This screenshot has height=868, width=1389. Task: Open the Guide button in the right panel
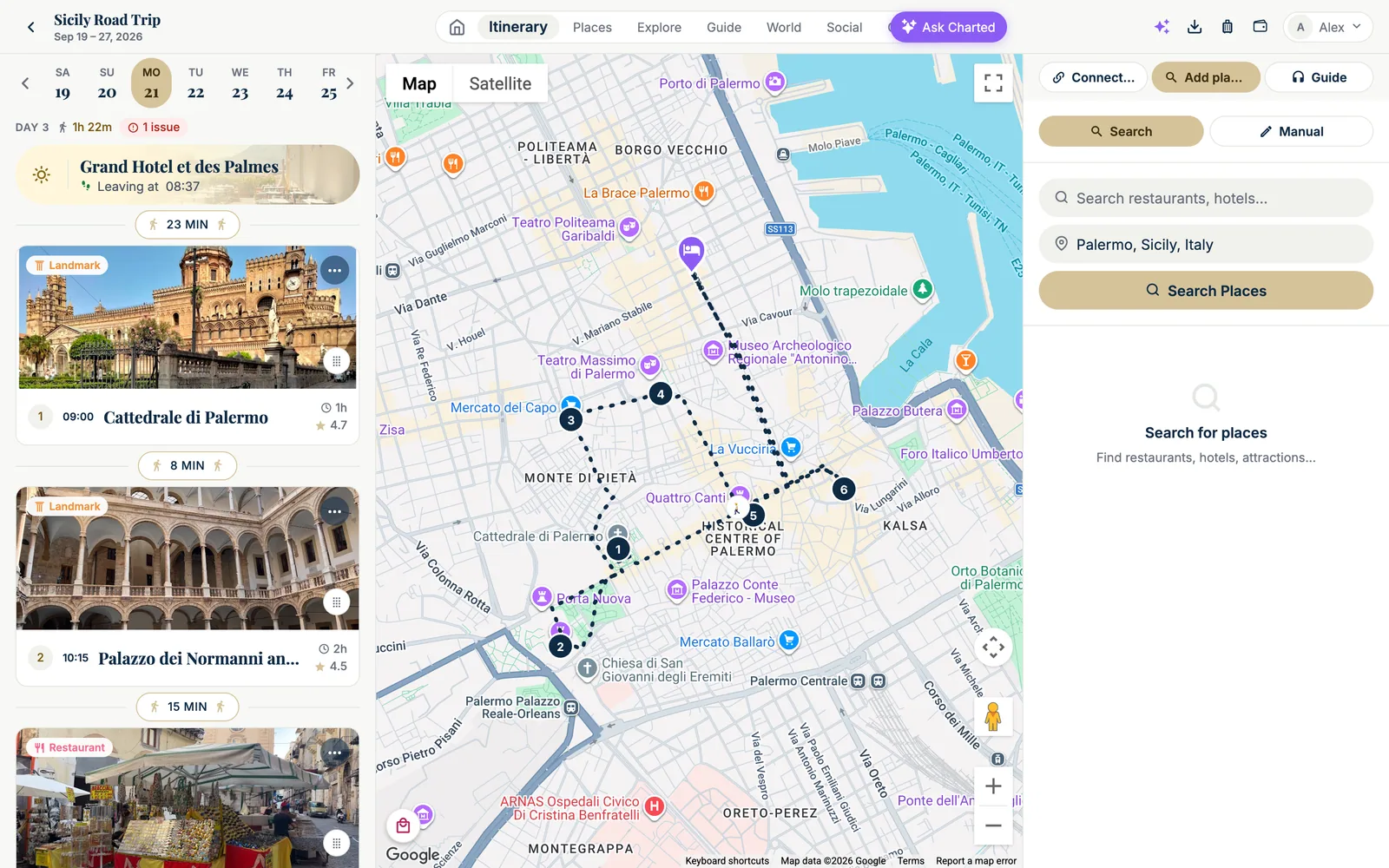pyautogui.click(x=1319, y=77)
